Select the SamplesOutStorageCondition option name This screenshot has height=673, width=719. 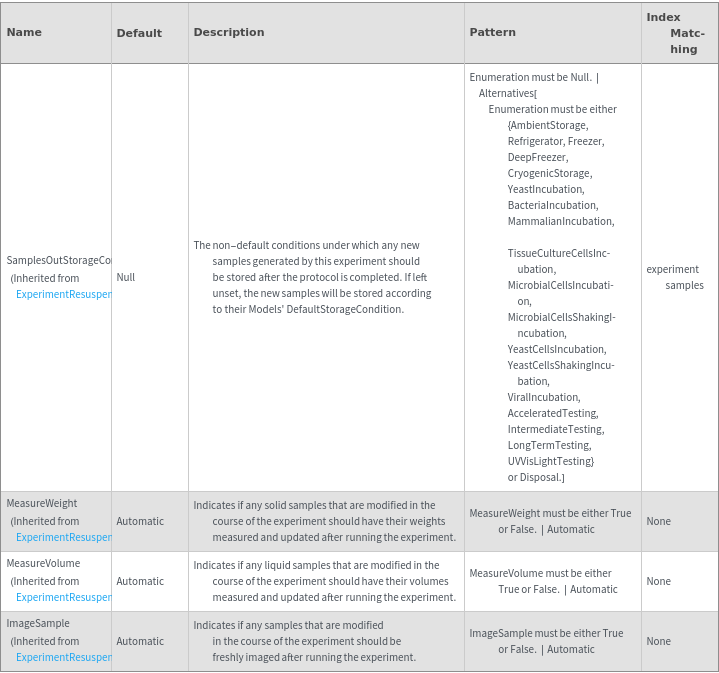pyautogui.click(x=58, y=260)
